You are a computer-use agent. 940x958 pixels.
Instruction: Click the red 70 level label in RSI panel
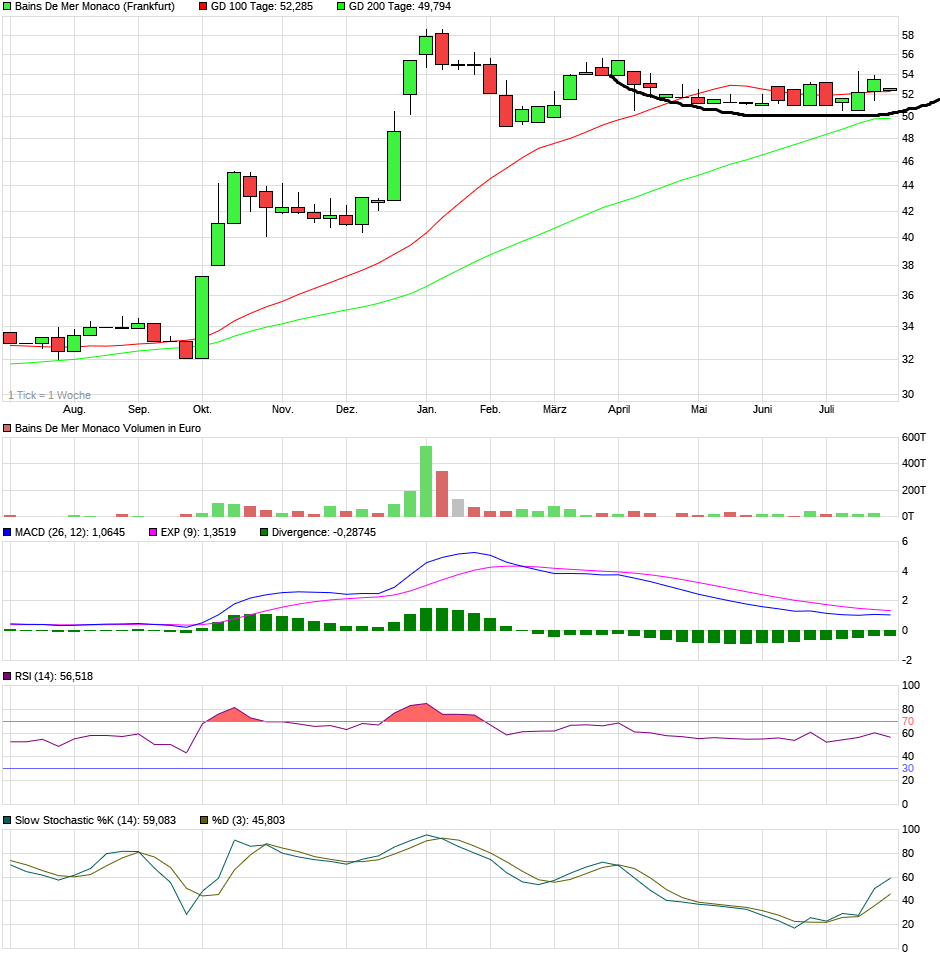(908, 721)
